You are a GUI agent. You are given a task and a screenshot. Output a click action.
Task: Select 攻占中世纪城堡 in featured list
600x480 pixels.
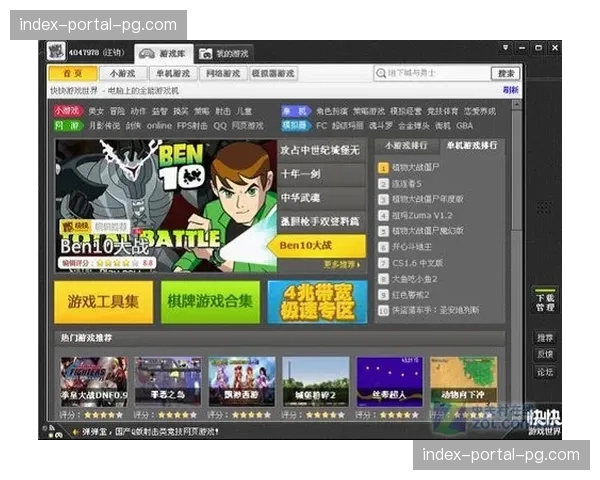[321, 150]
